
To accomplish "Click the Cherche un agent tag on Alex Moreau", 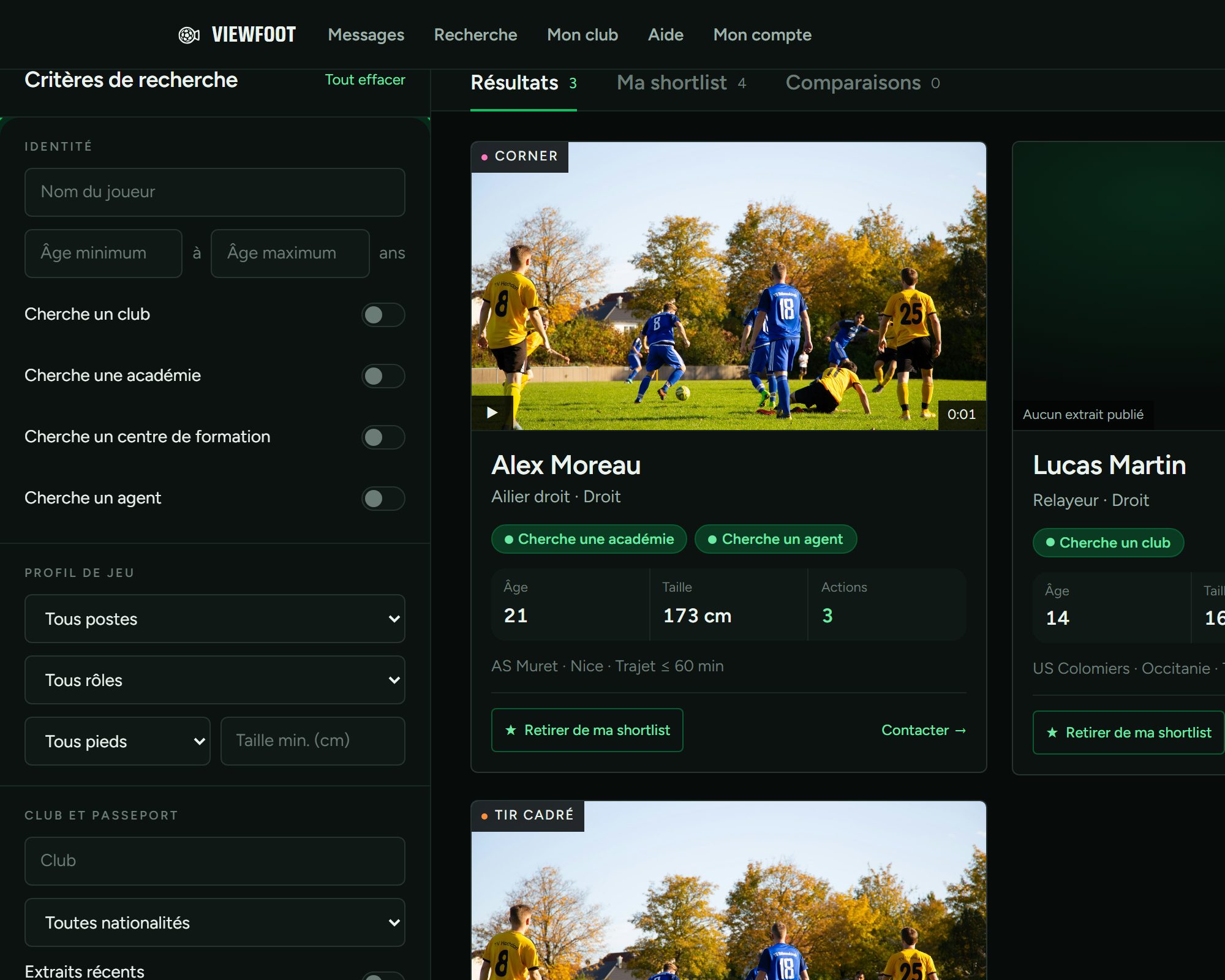I will click(775, 539).
